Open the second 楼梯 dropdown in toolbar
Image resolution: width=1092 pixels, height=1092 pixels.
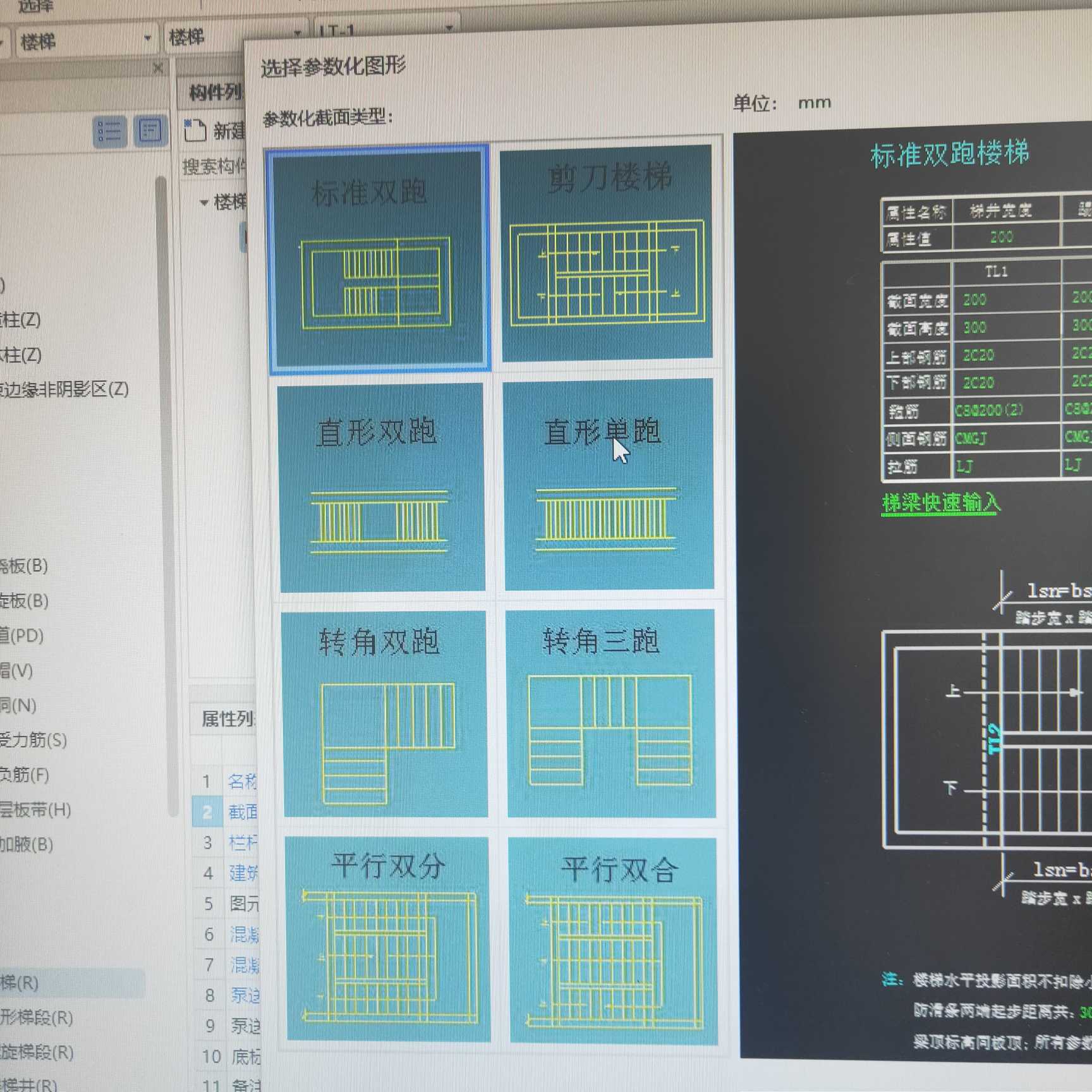pos(235,37)
